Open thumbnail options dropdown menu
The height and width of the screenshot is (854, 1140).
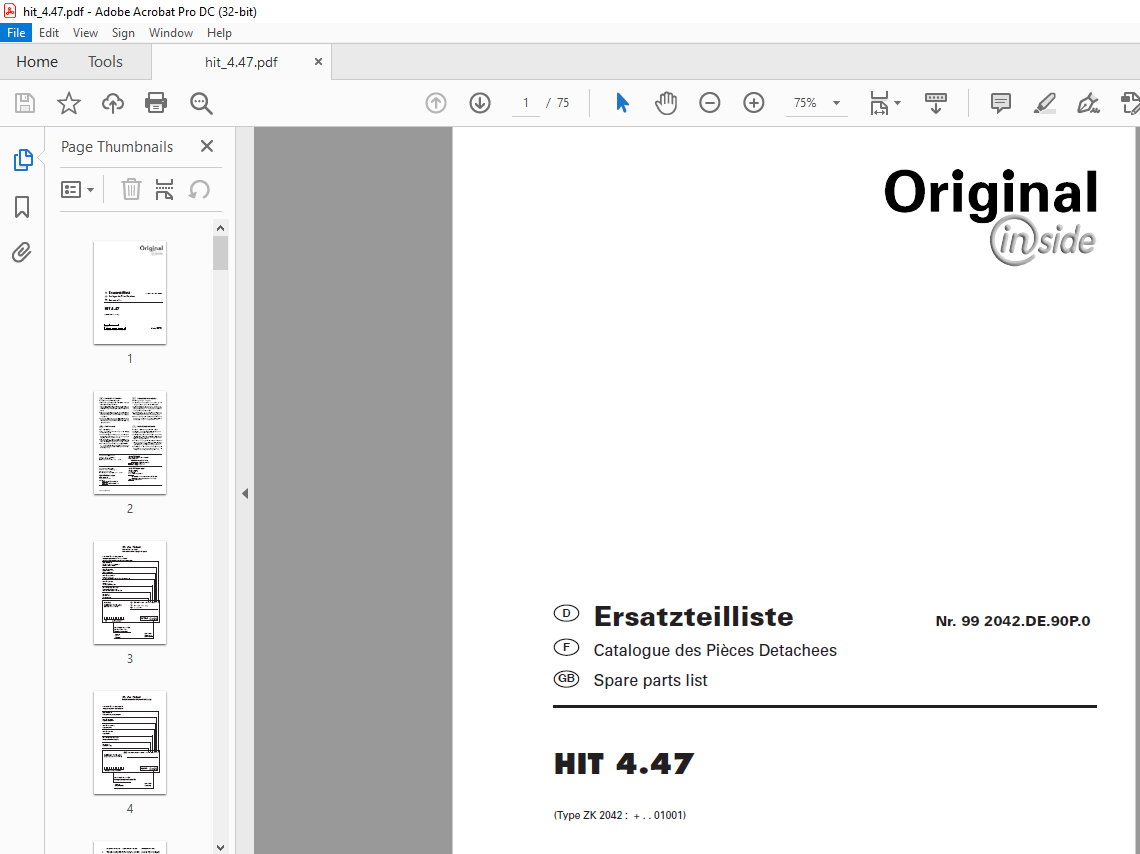click(x=77, y=190)
